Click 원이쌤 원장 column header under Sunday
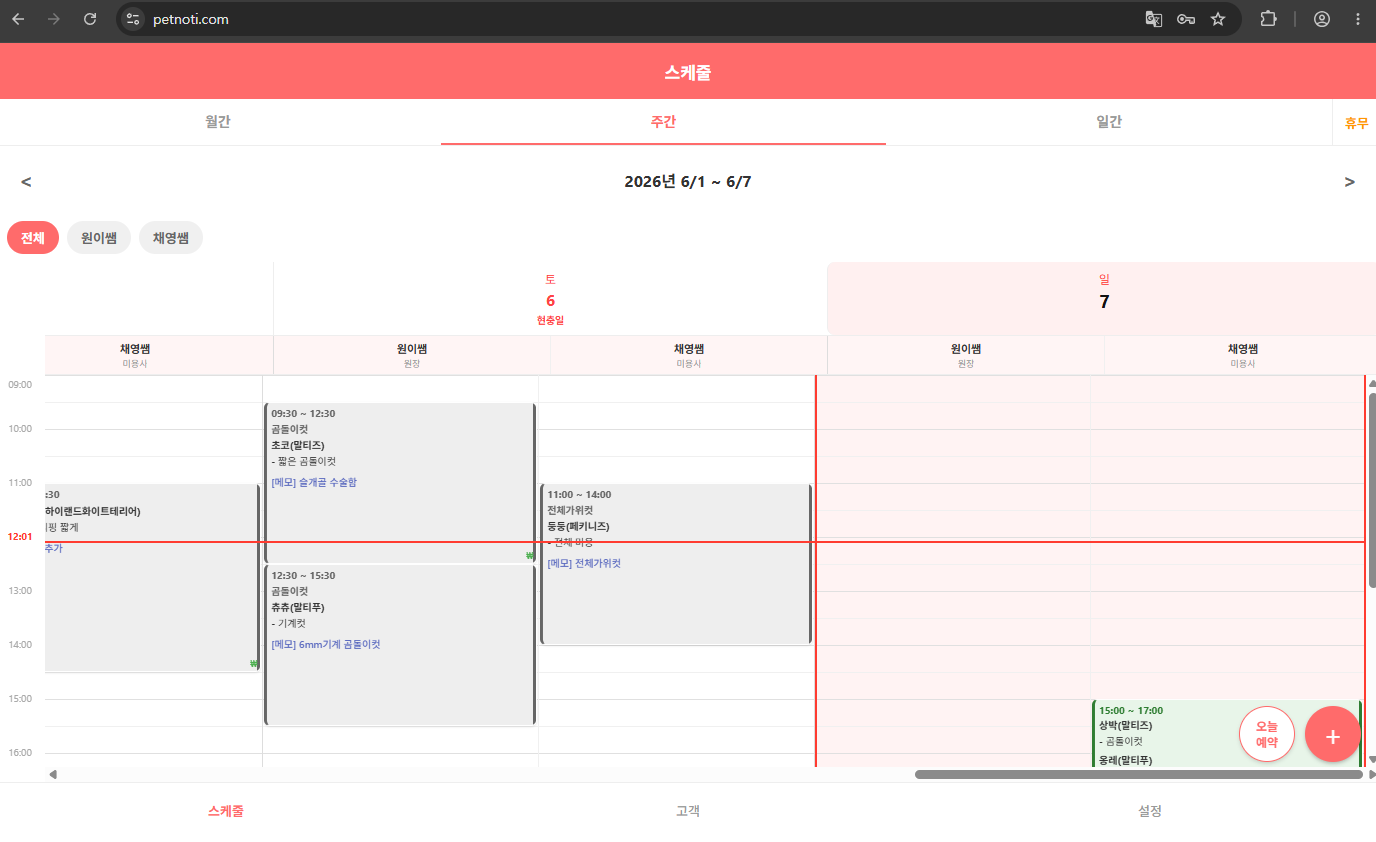Viewport: 1376px width, 842px height. pos(966,355)
